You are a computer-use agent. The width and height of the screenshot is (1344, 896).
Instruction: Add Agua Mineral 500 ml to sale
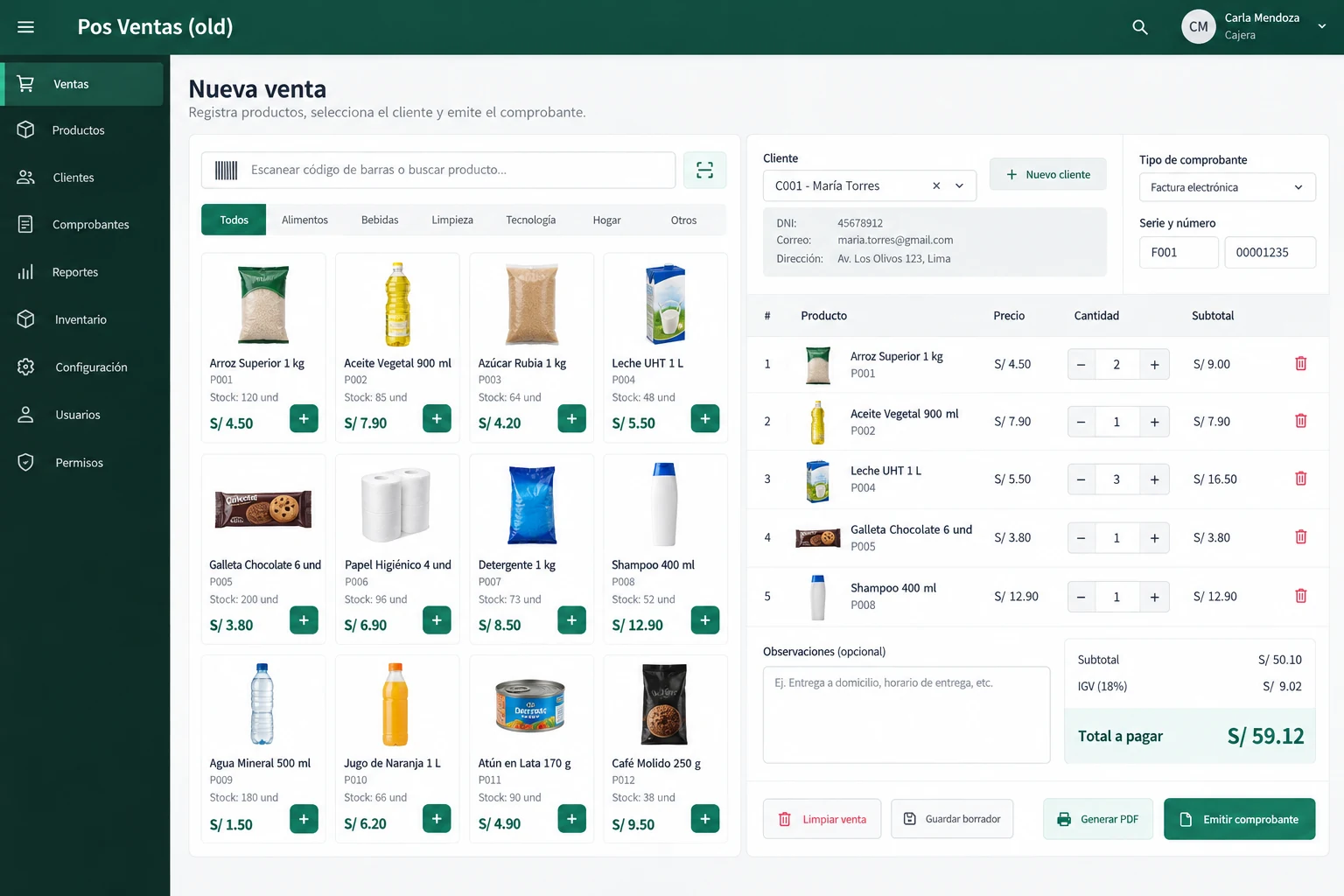[x=304, y=819]
